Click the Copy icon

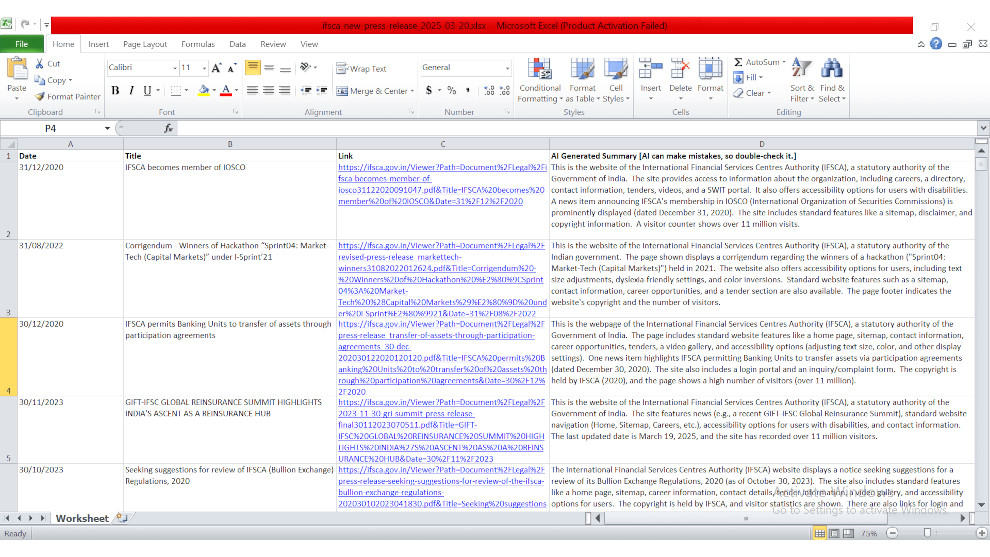point(39,80)
